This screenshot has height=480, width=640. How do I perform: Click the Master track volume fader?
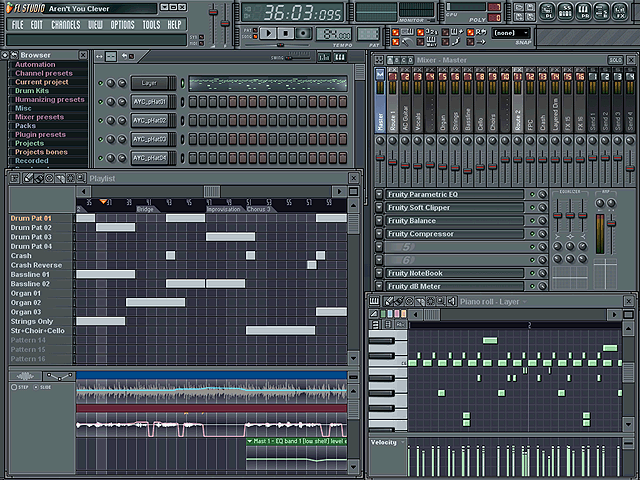pos(380,158)
